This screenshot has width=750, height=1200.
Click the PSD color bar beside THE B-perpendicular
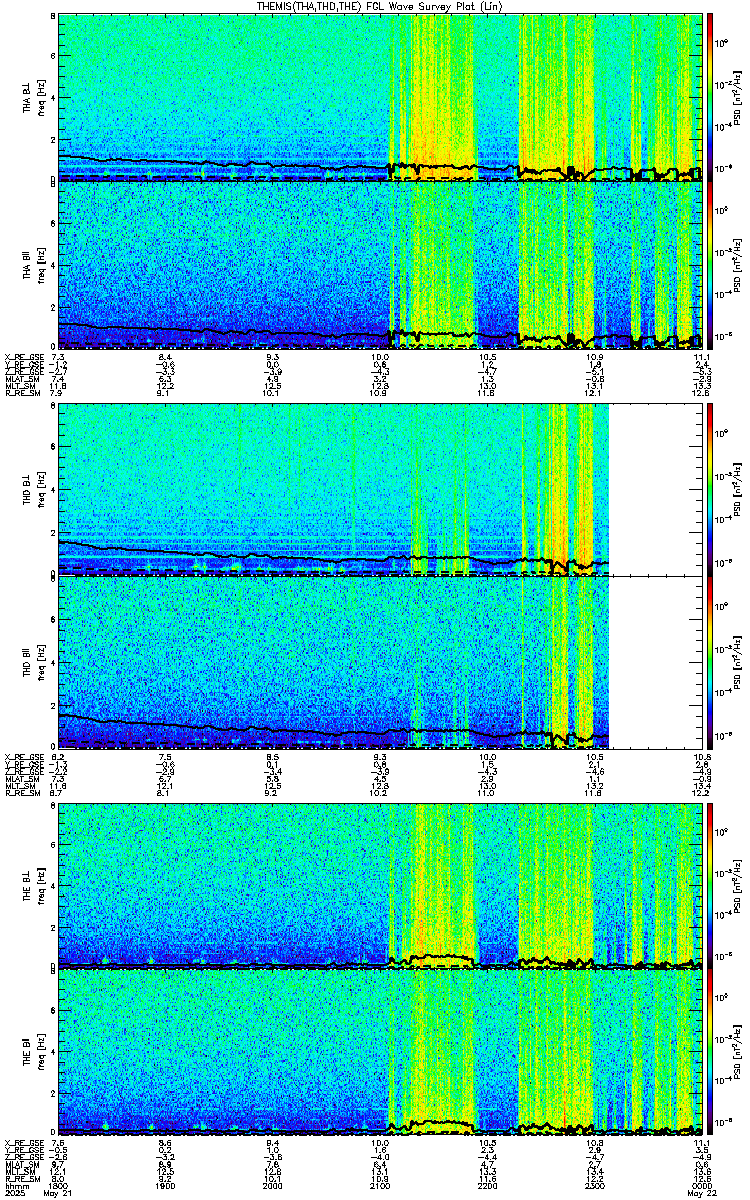pyautogui.click(x=710, y=885)
